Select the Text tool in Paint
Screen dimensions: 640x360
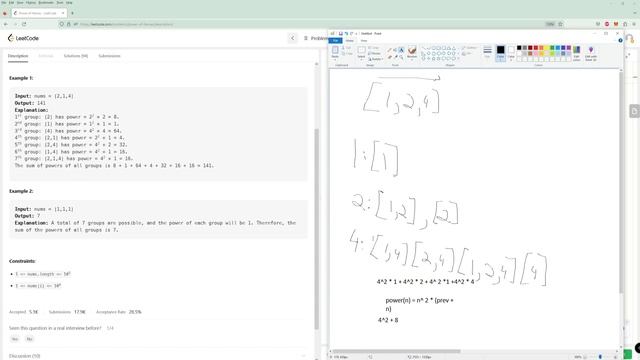click(401, 49)
